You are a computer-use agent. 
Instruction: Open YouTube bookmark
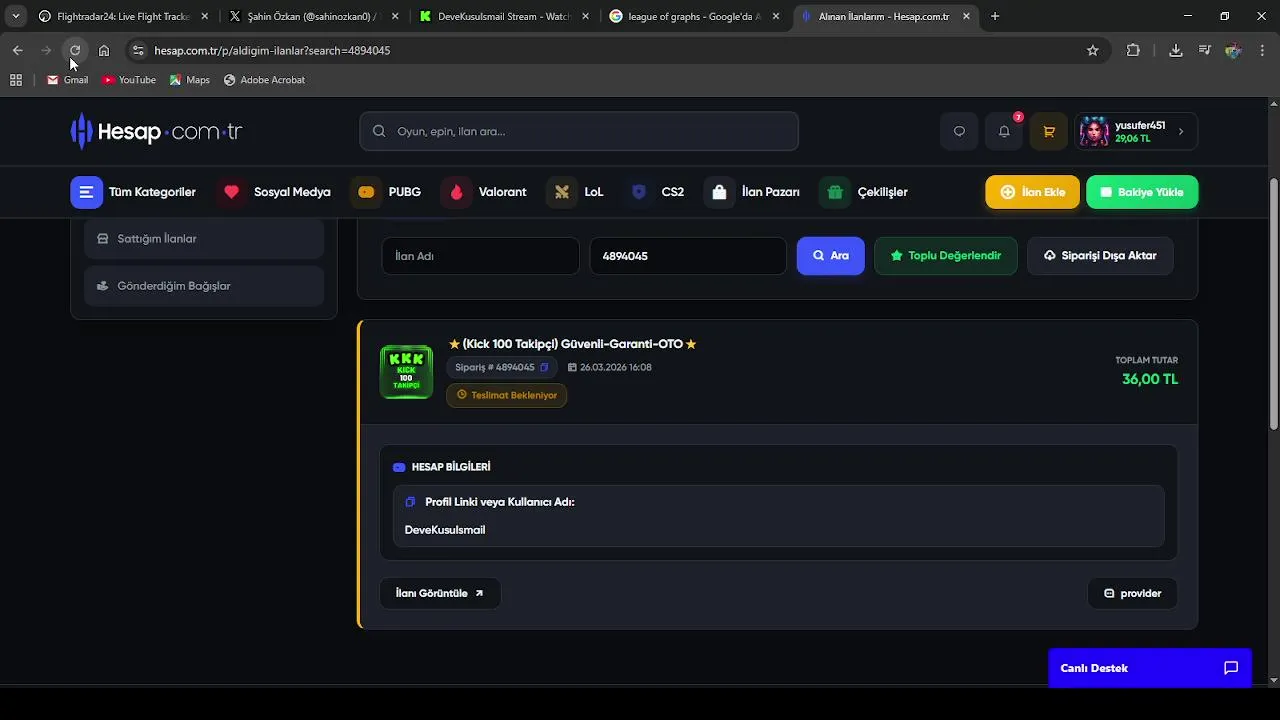pos(129,80)
